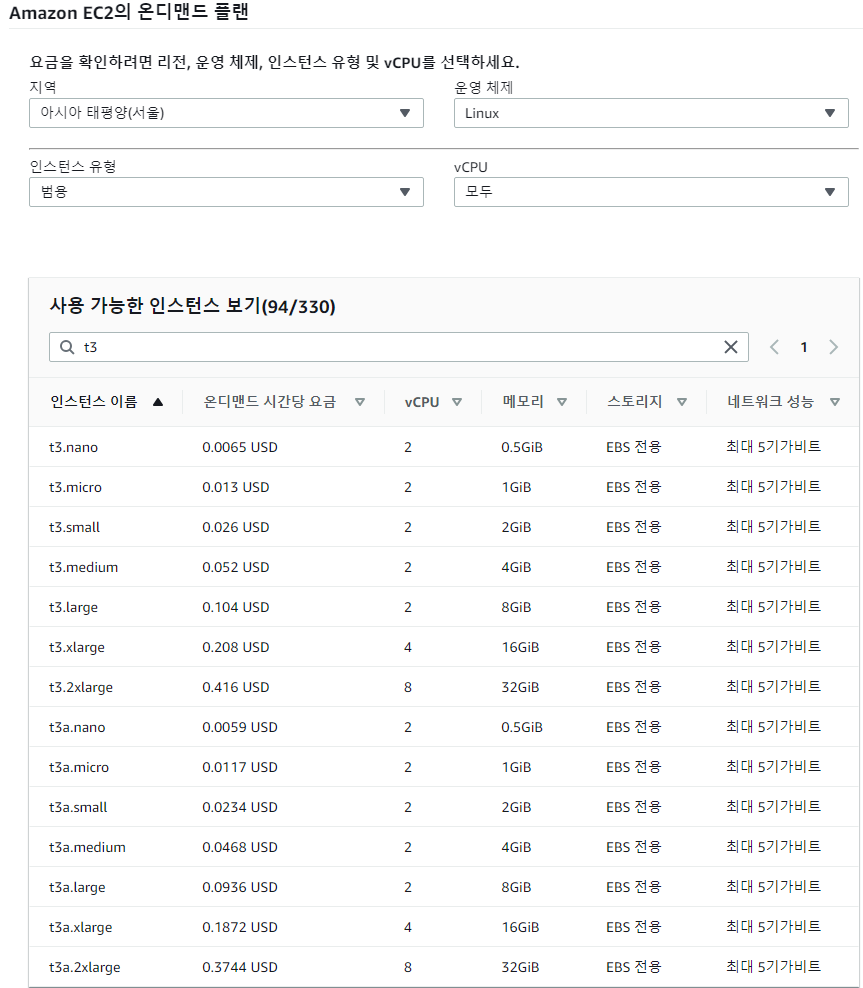Open the vCPU 모두 dropdown
Image resolution: width=863 pixels, height=988 pixels.
click(x=651, y=192)
